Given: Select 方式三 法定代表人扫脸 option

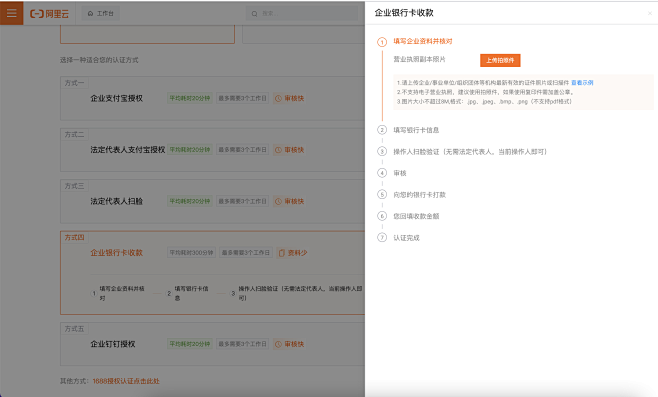Looking at the screenshot, I should pyautogui.click(x=116, y=201).
